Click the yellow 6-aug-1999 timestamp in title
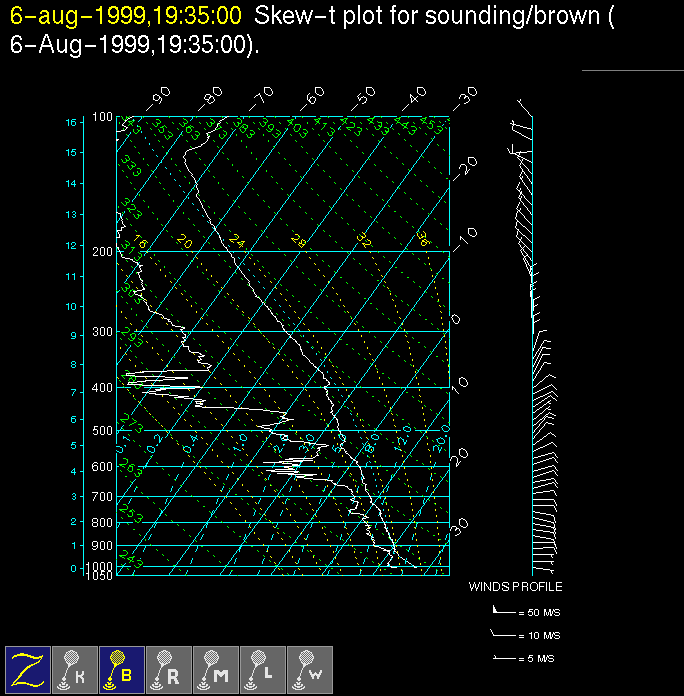This screenshot has width=684, height=696. [x=125, y=16]
